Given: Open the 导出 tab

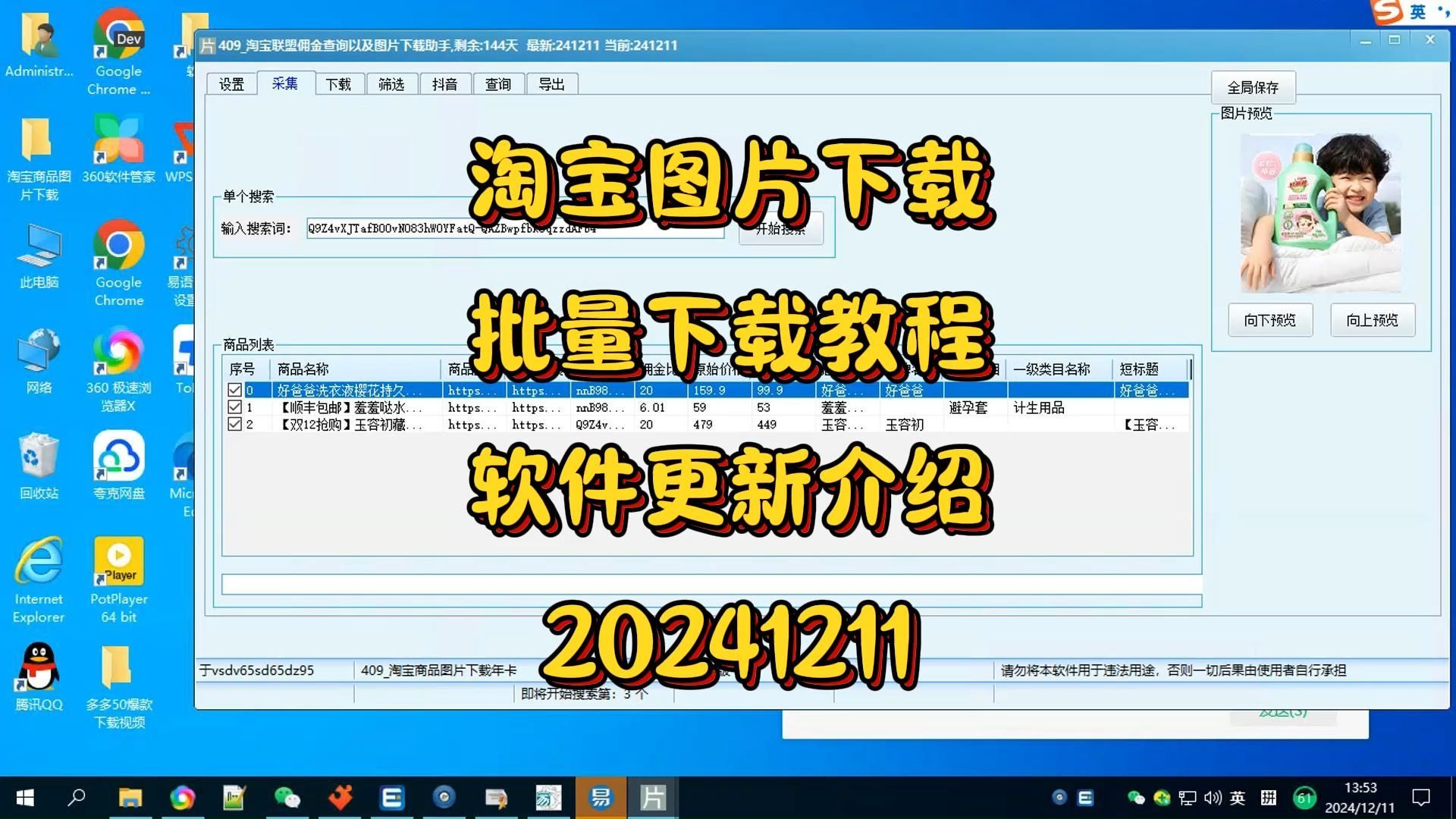Looking at the screenshot, I should pyautogui.click(x=551, y=84).
